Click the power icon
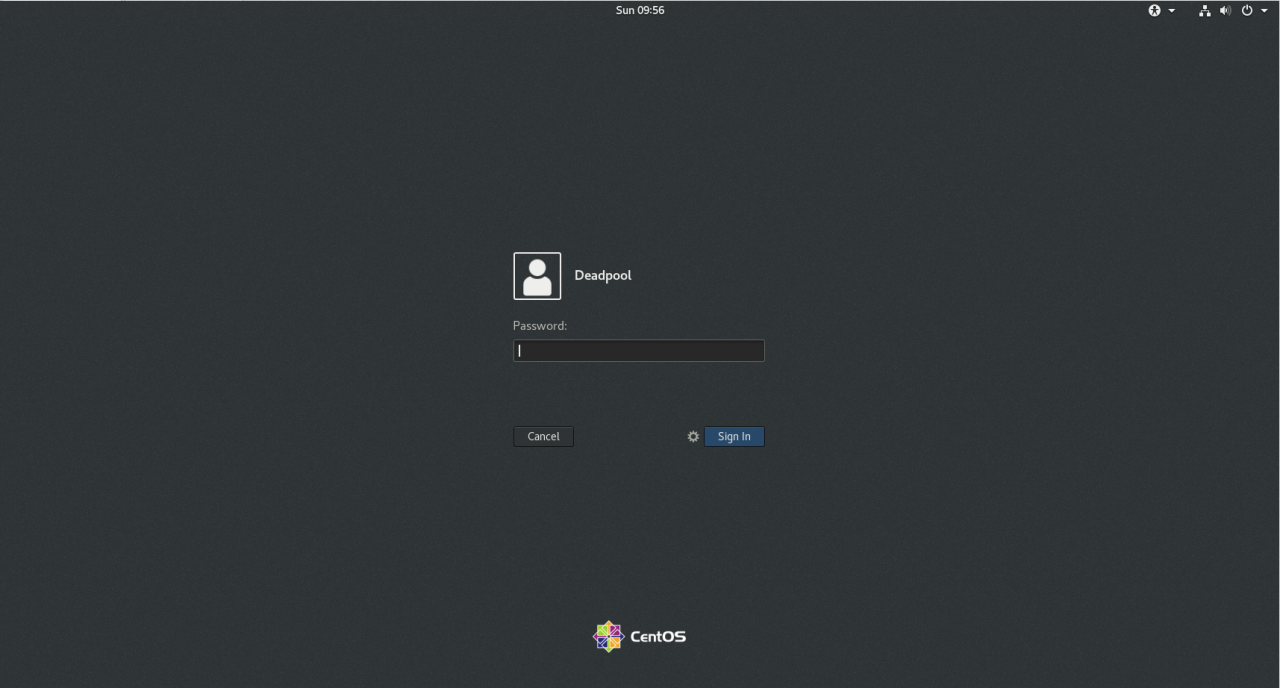Image resolution: width=1280 pixels, height=688 pixels. (1246, 10)
